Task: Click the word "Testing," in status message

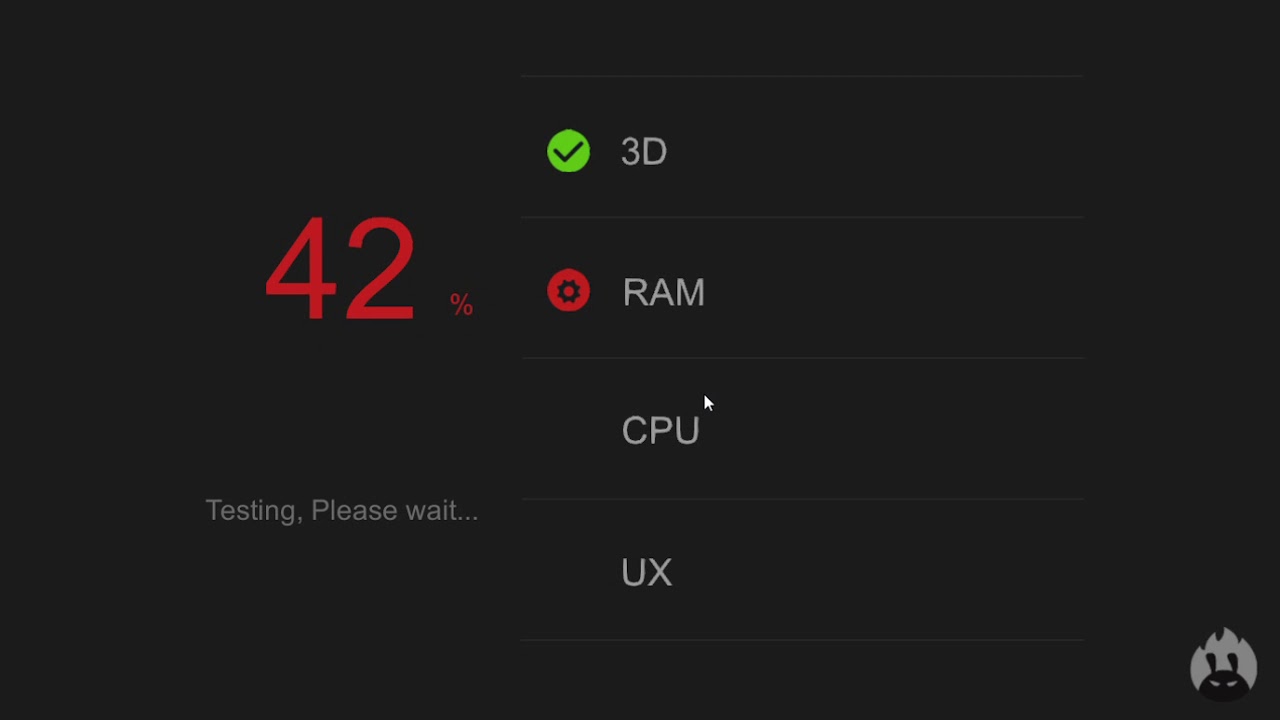Action: (253, 510)
